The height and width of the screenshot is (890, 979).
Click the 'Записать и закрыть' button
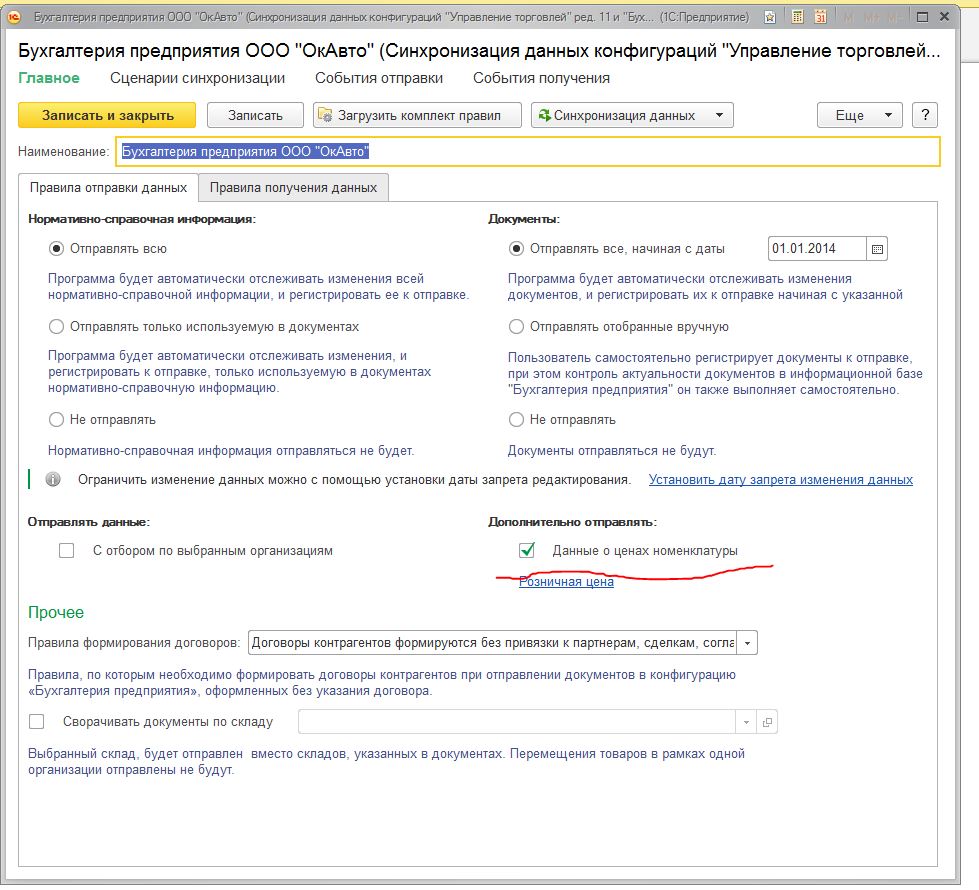[108, 115]
